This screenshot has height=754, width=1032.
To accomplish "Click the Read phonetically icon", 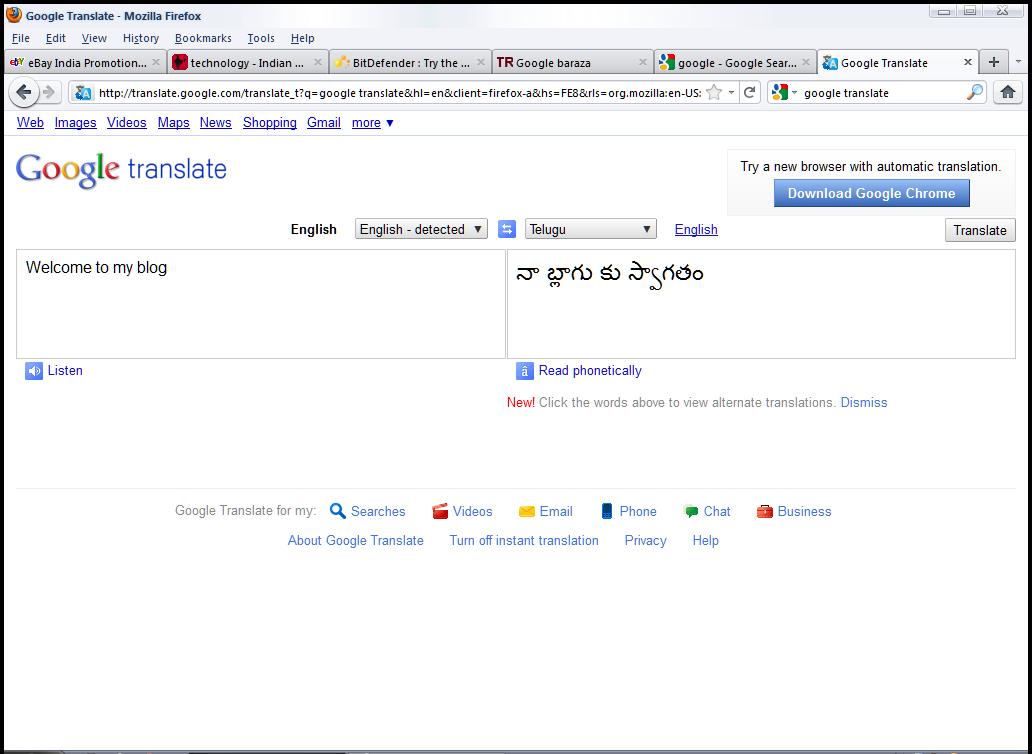I will coord(524,371).
